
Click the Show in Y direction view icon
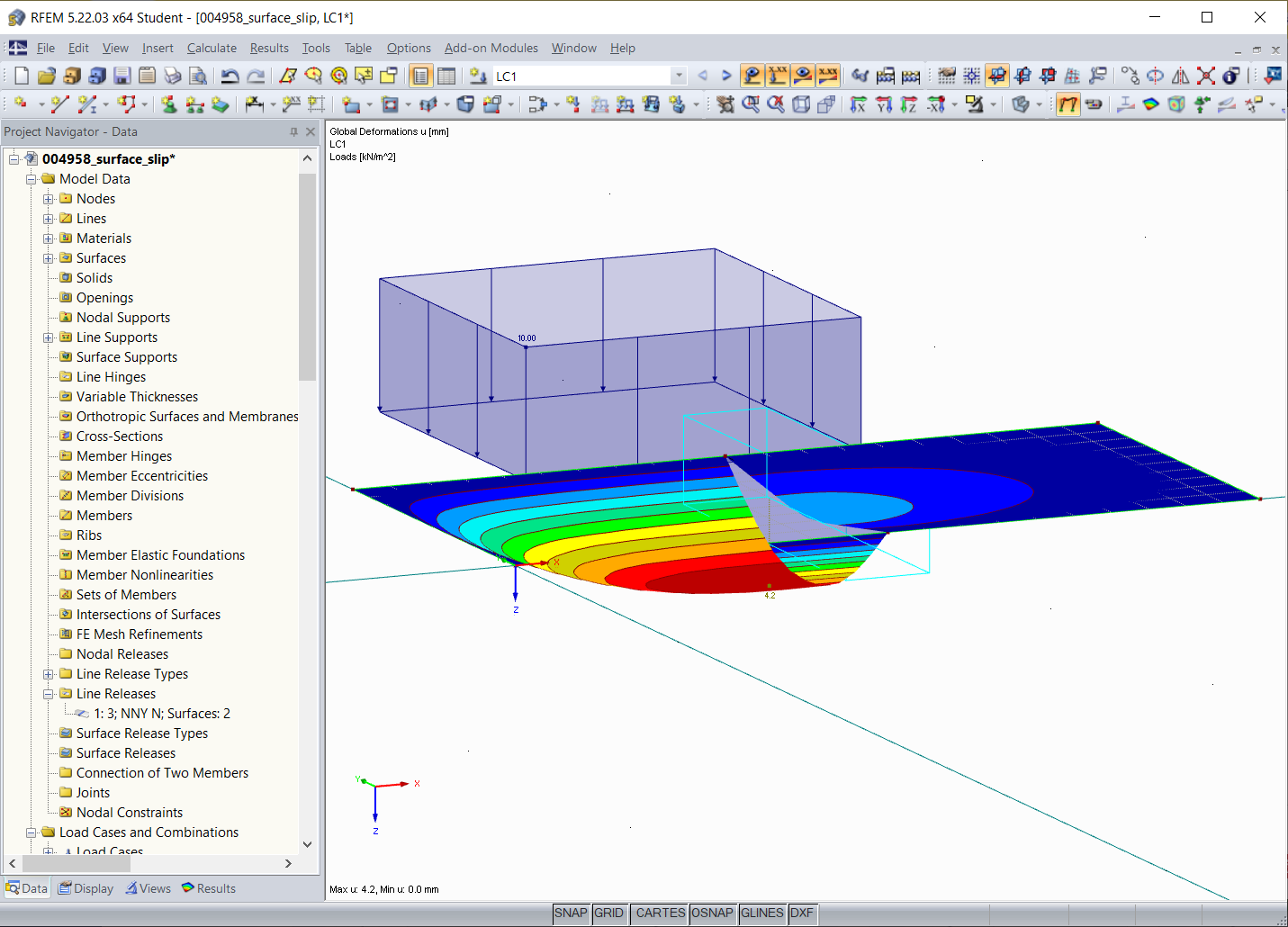[x=884, y=104]
